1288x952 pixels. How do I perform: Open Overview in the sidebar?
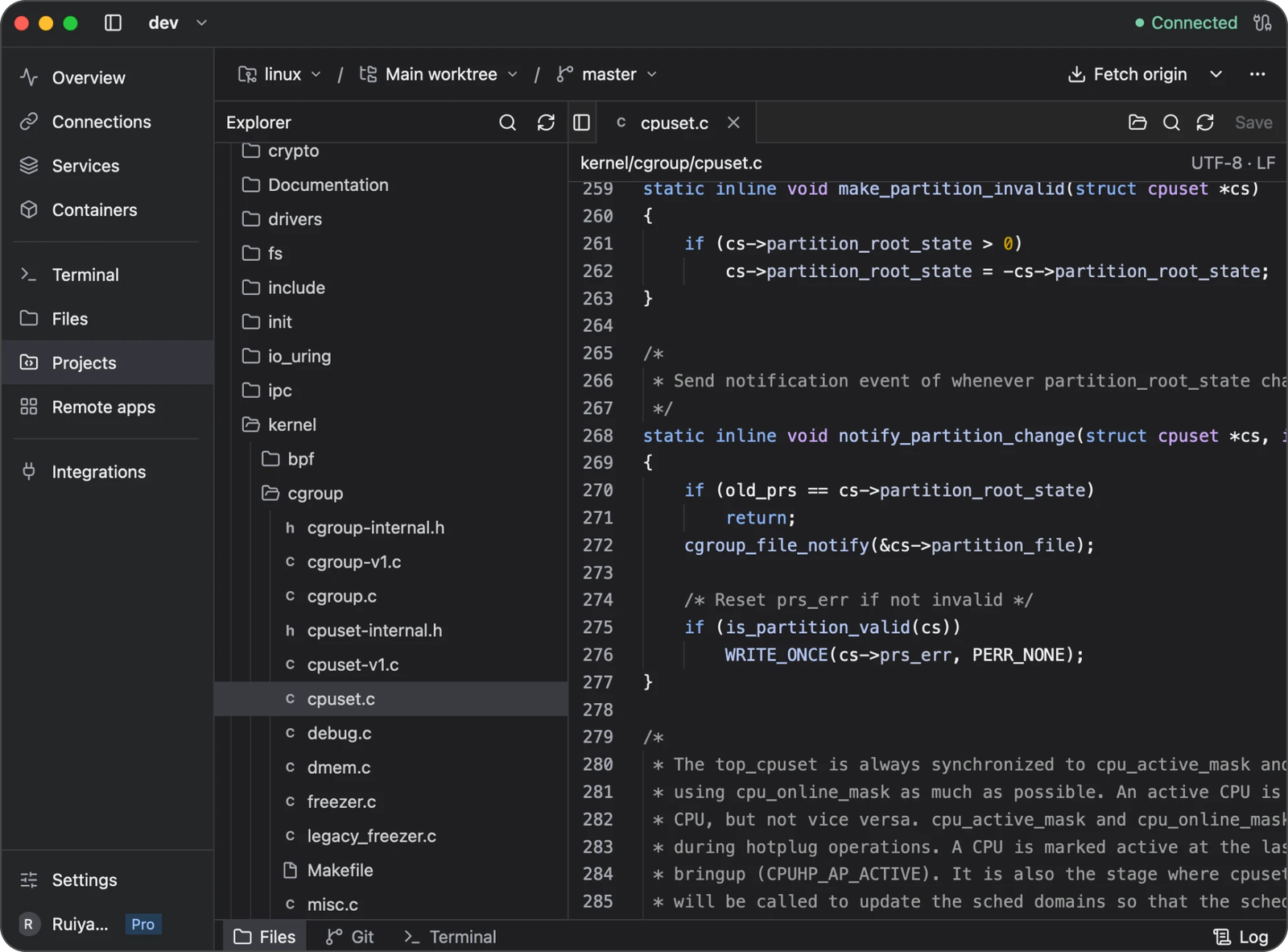point(107,78)
